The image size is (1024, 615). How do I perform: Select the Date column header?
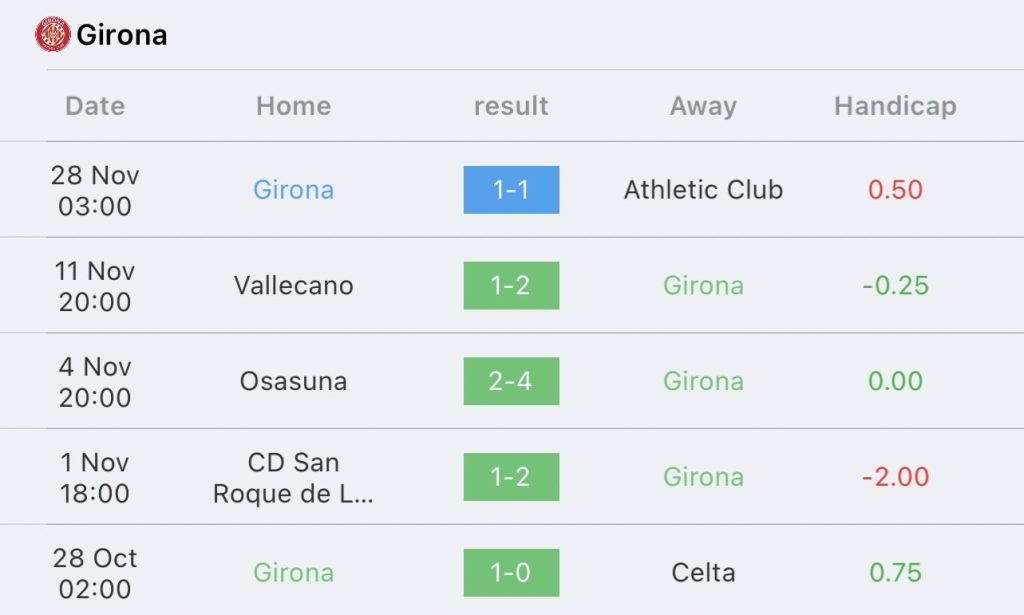pos(95,106)
